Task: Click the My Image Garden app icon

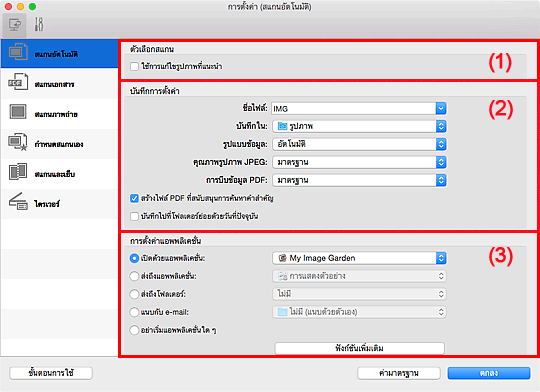Action: point(282,258)
